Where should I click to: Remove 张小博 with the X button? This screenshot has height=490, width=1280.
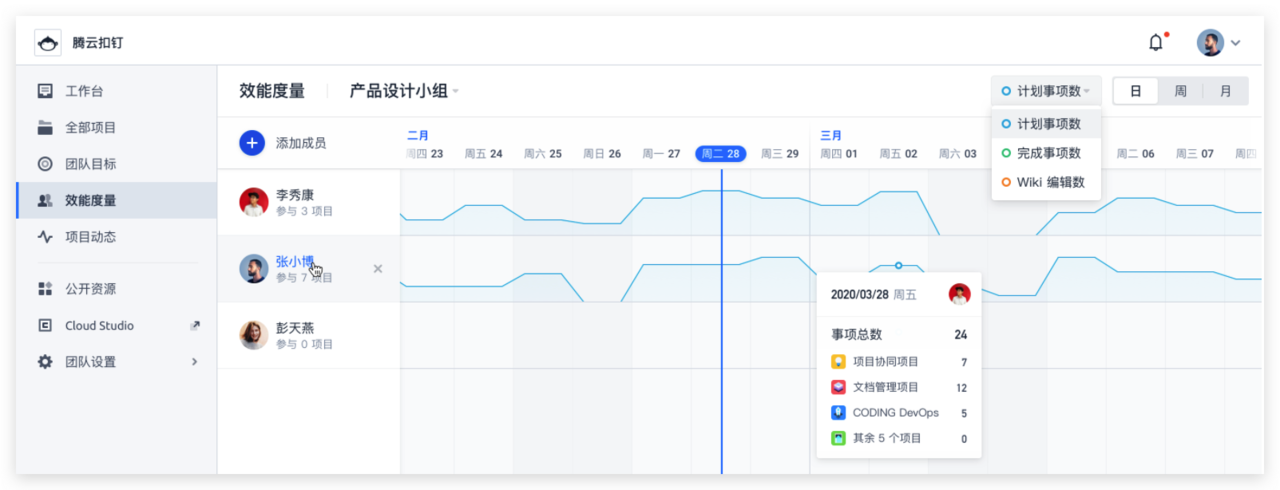[378, 268]
